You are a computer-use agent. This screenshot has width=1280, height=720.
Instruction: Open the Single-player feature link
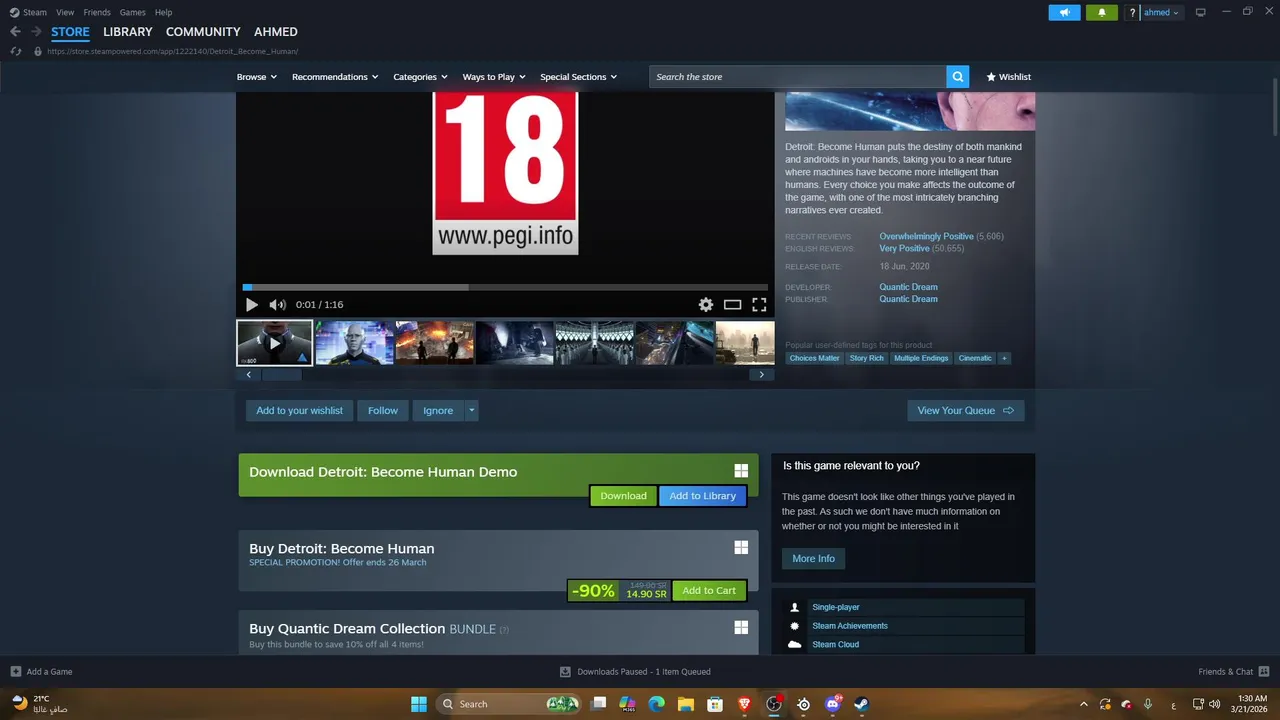pyautogui.click(x=835, y=608)
